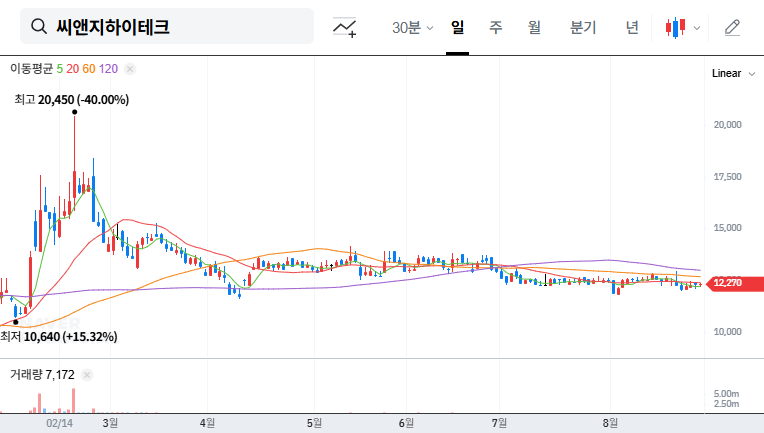Click the 4월 axis label

207,423
